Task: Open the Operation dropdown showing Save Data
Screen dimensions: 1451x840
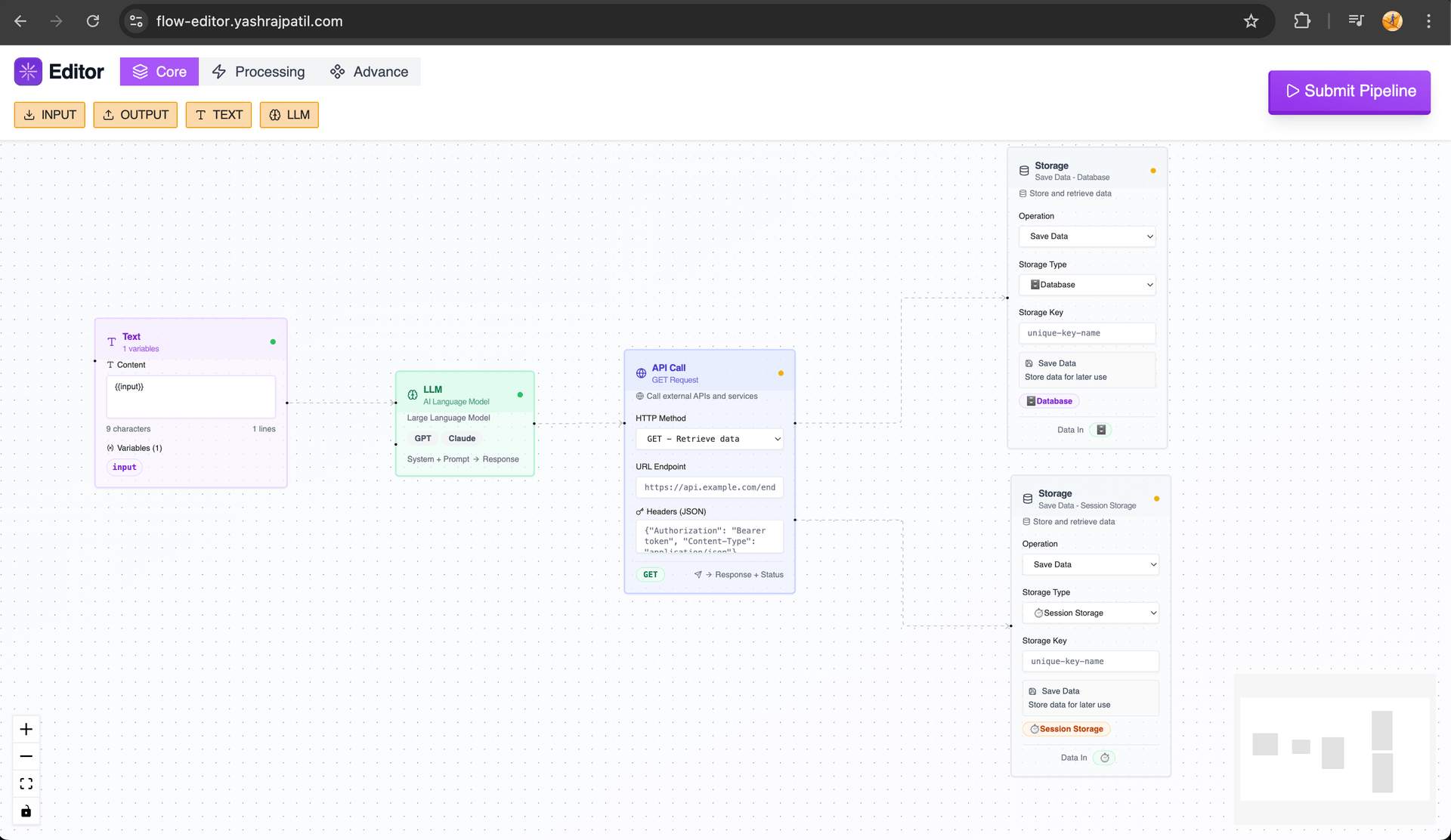Action: 1087,236
